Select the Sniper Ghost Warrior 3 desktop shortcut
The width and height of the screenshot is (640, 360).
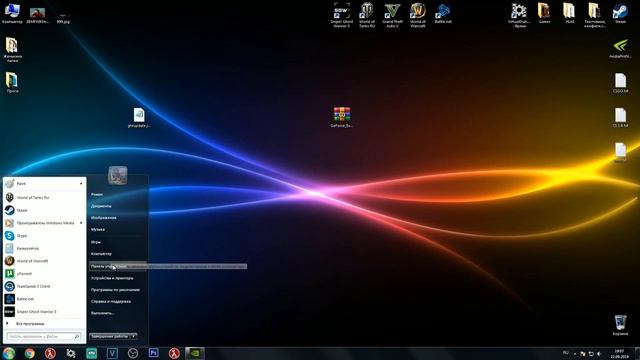point(342,16)
